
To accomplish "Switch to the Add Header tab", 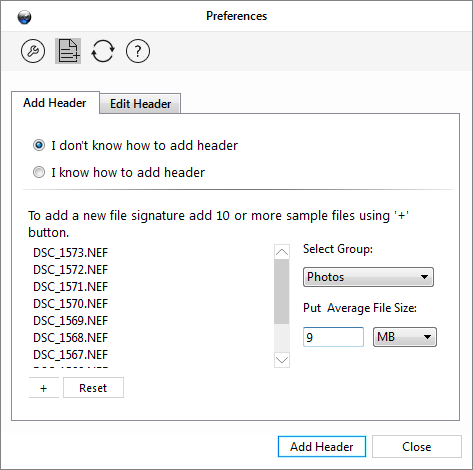I will [x=55, y=103].
